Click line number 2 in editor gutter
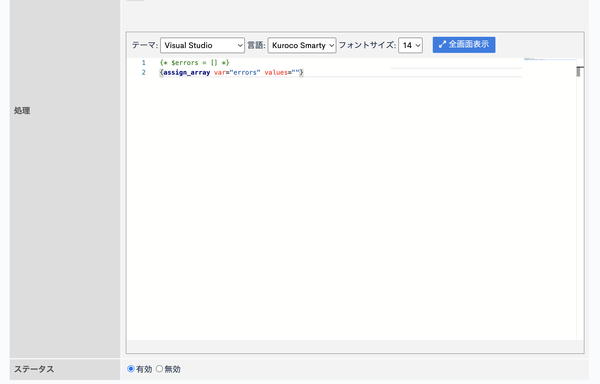The width and height of the screenshot is (600, 384). [x=143, y=72]
